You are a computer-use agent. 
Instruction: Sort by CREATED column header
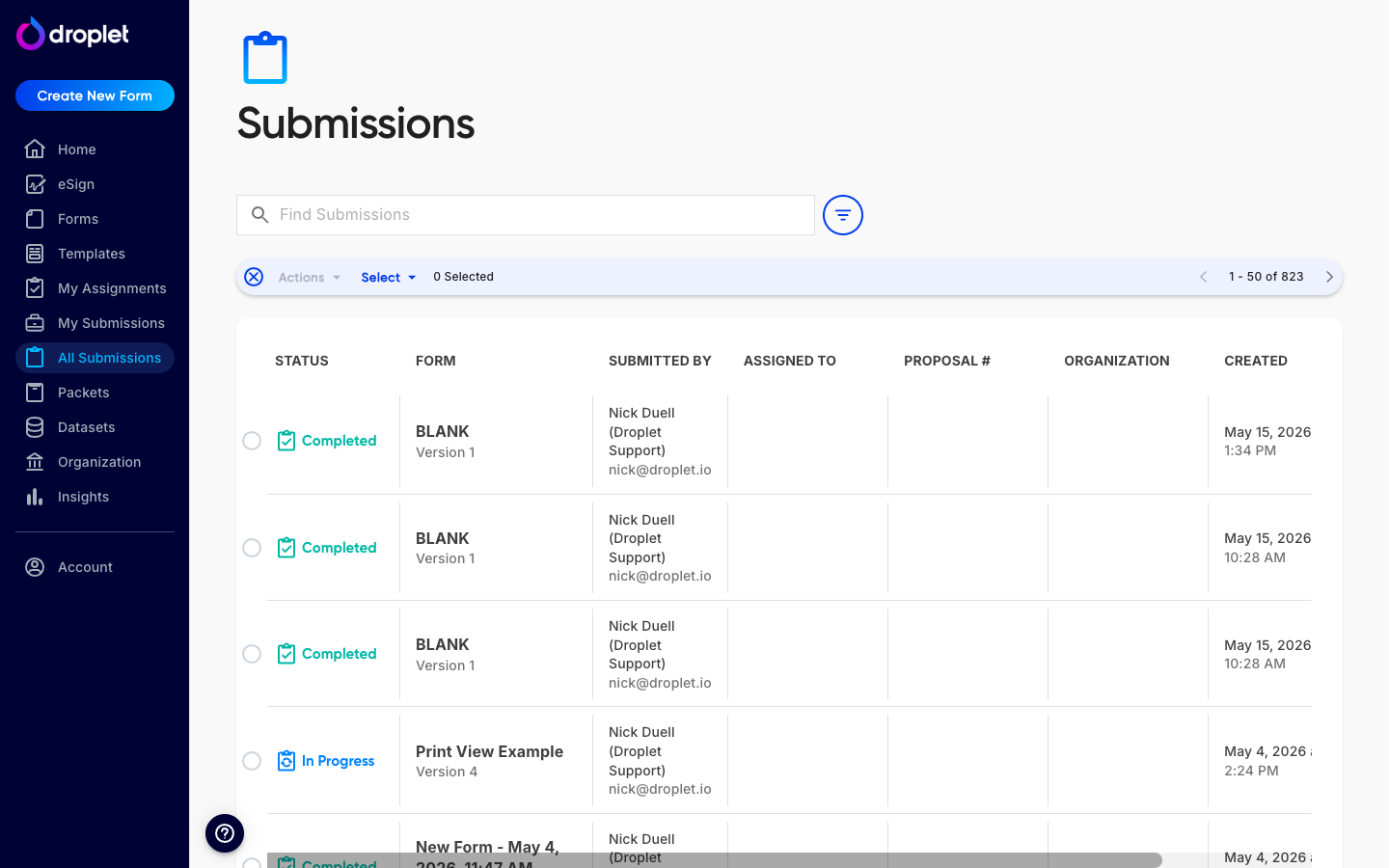click(x=1256, y=361)
